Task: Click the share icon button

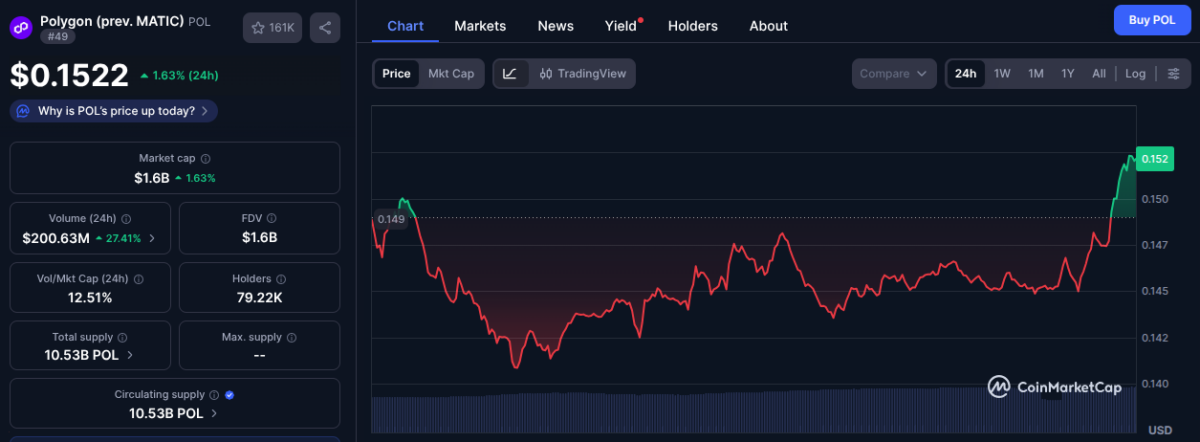Action: pyautogui.click(x=325, y=27)
